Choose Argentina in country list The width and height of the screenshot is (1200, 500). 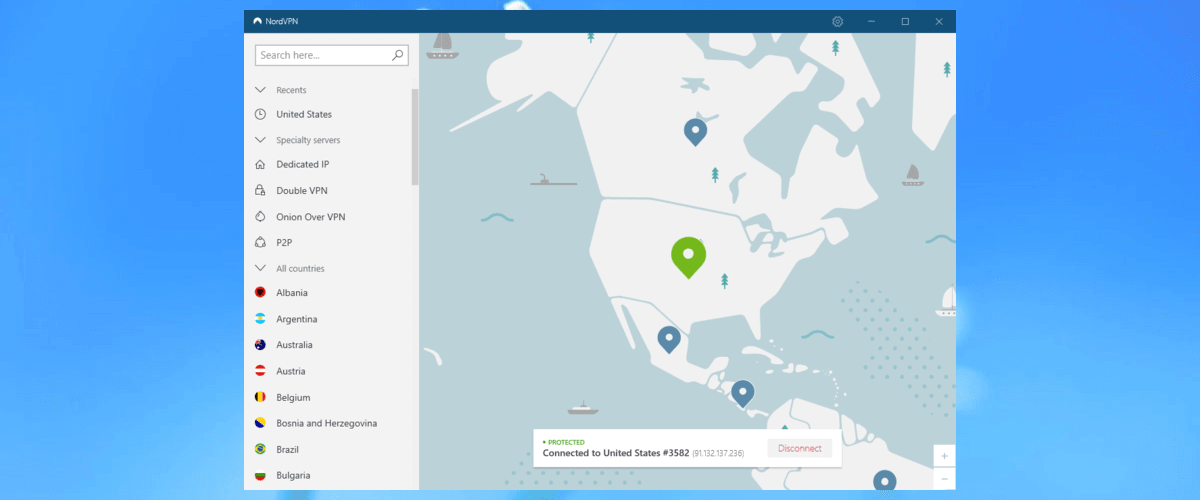click(x=297, y=319)
